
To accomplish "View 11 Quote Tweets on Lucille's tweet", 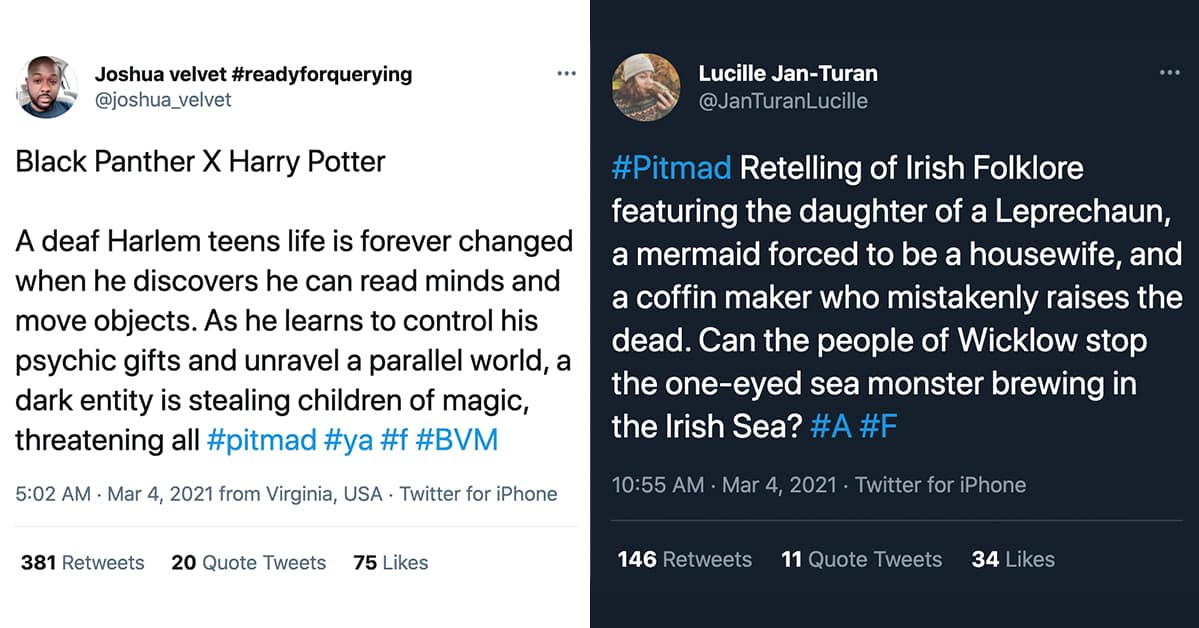I will [x=861, y=559].
